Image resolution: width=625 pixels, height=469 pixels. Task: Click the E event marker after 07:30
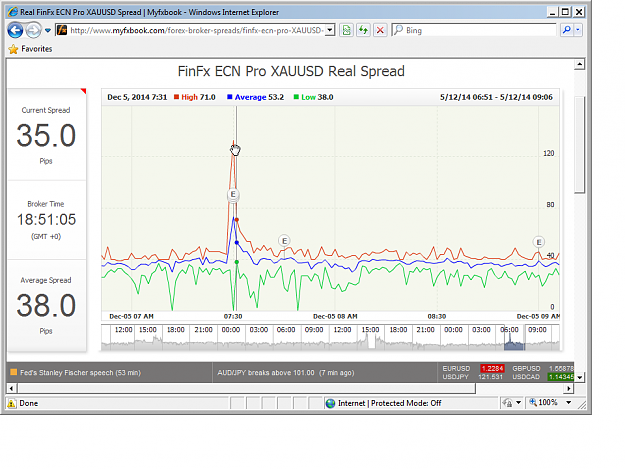click(x=284, y=241)
